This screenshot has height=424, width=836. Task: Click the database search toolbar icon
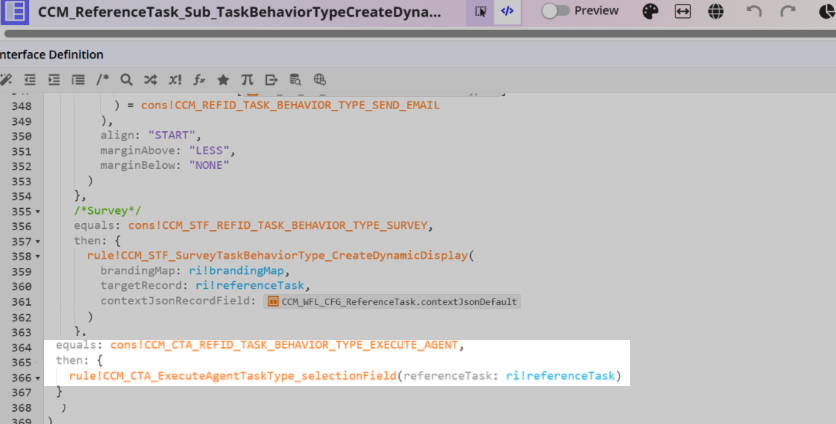pos(295,80)
